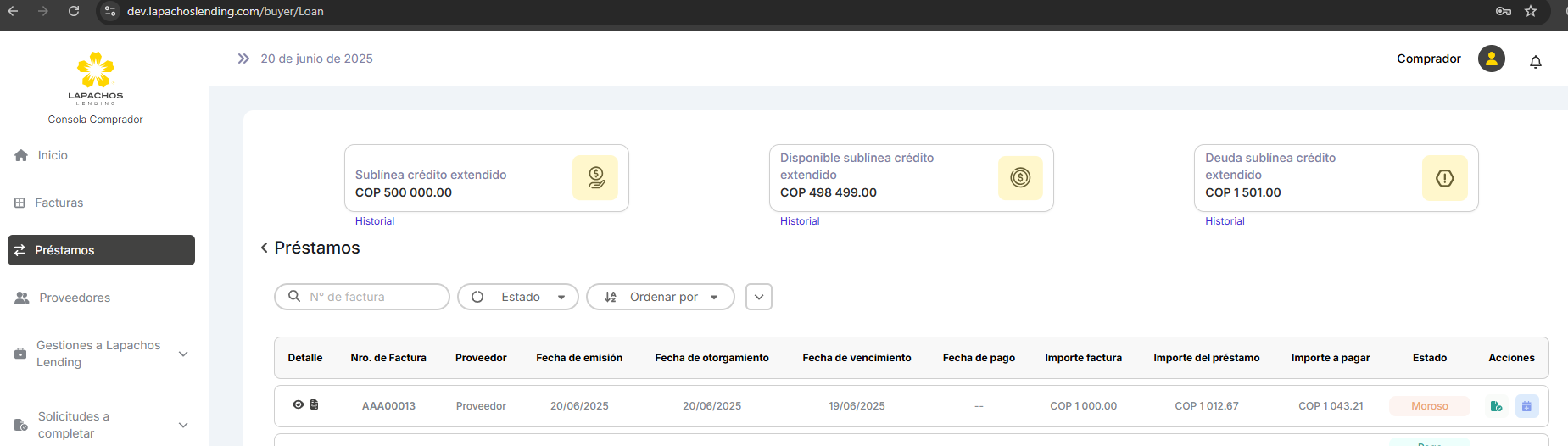The image size is (1568, 446).
Task: Open the Estado filter dropdown
Action: click(518, 297)
